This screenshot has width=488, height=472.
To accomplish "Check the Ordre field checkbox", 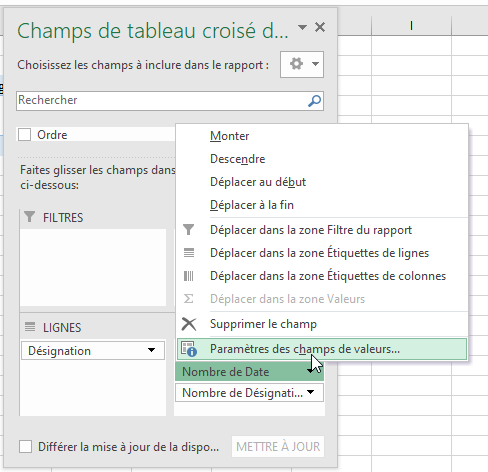I will click(24, 135).
